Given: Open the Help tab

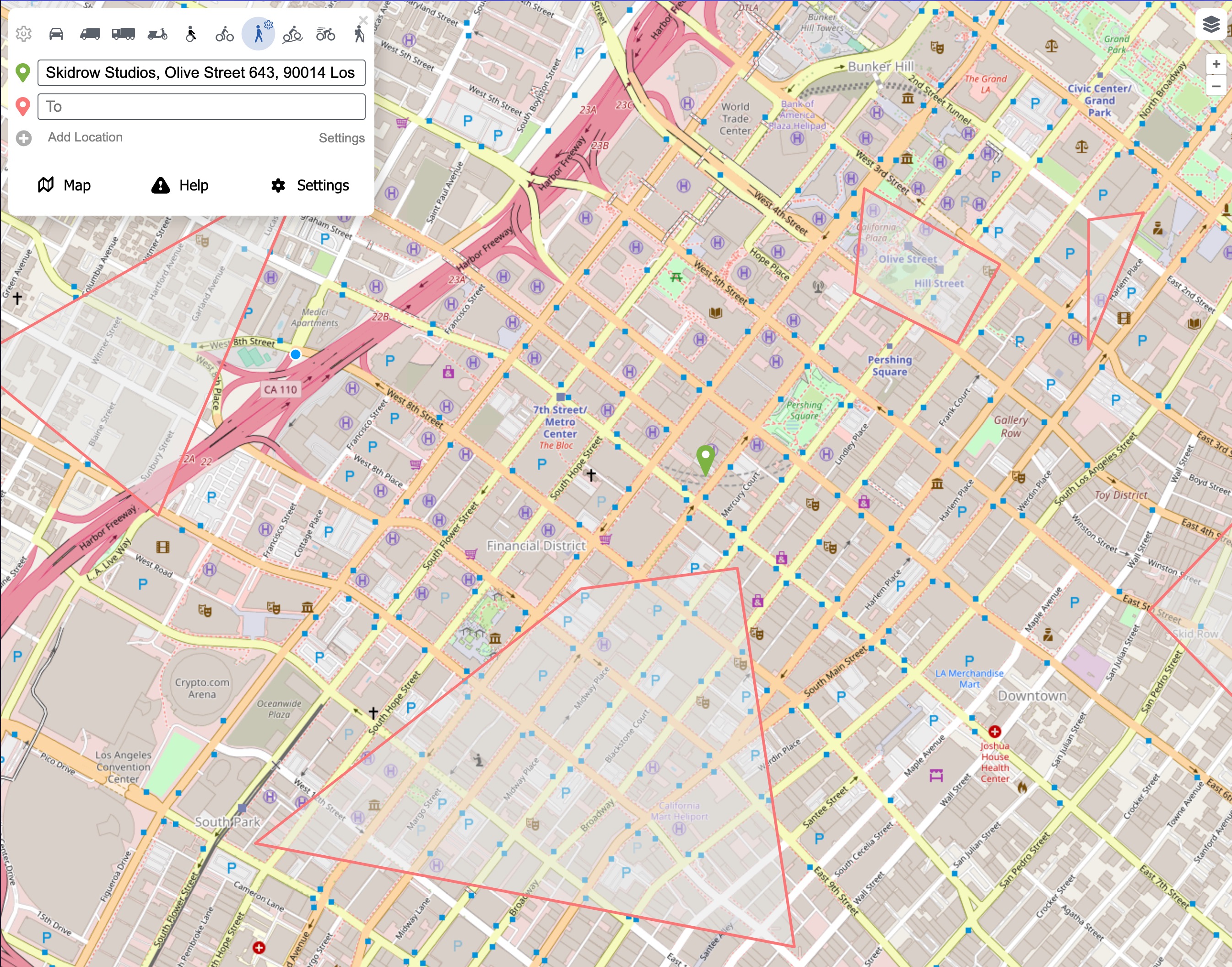Looking at the screenshot, I should point(180,185).
